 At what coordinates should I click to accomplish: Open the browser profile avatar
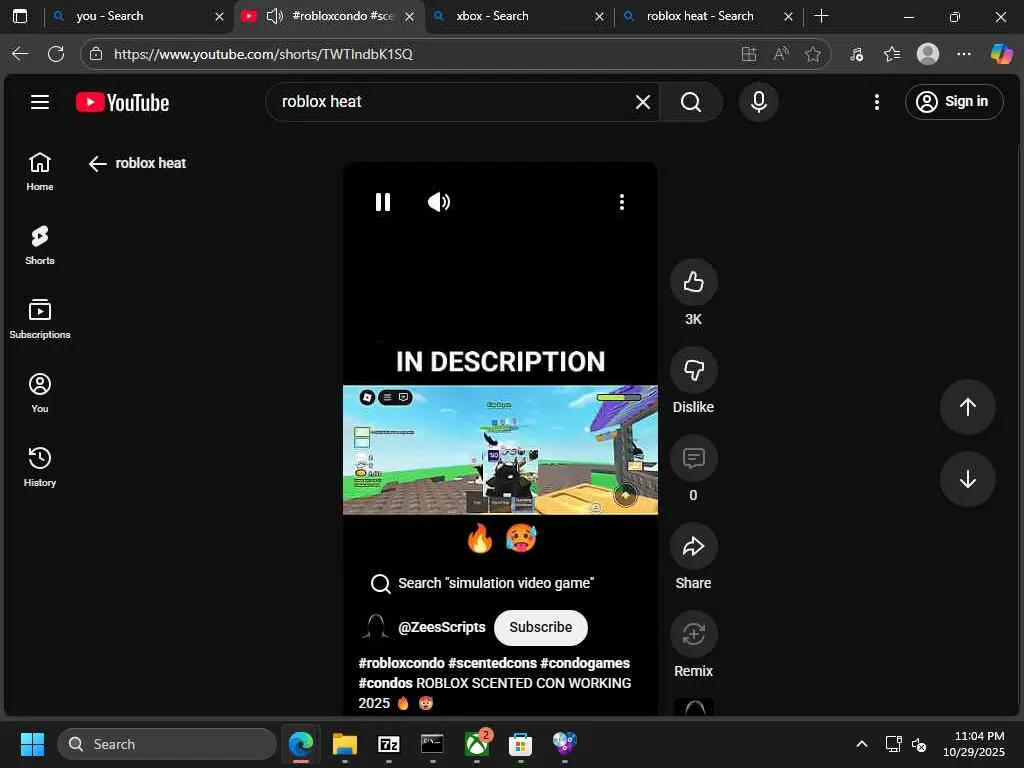927,54
